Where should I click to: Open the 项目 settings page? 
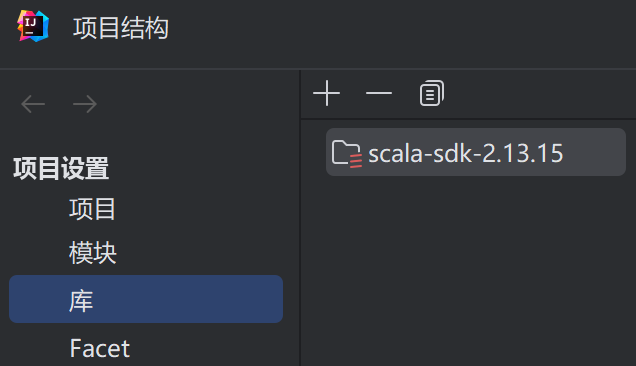pyautogui.click(x=92, y=209)
